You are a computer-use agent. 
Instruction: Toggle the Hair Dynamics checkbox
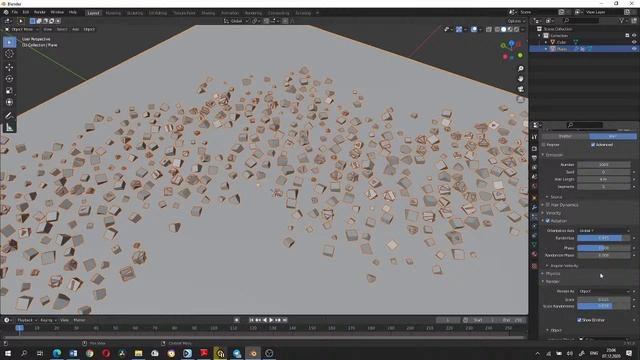click(x=548, y=205)
